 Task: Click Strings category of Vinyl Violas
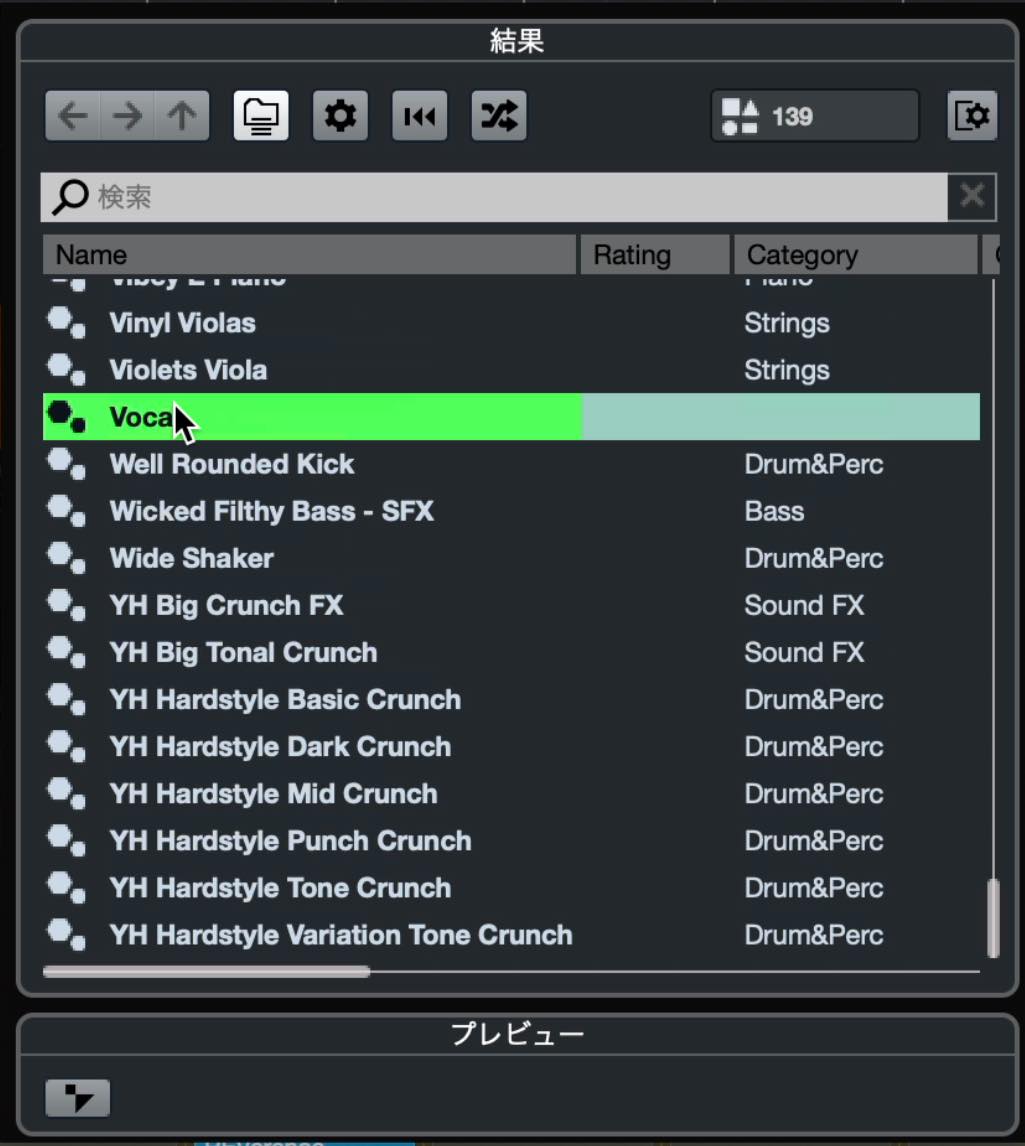coord(787,323)
